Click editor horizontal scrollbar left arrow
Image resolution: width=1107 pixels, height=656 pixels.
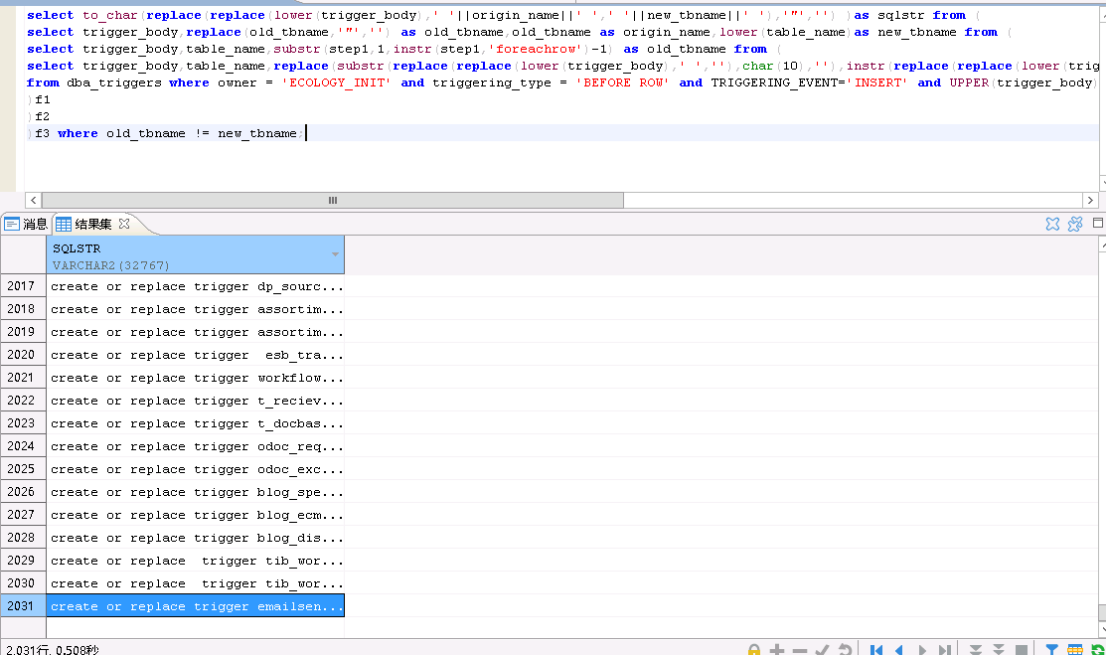(x=33, y=201)
